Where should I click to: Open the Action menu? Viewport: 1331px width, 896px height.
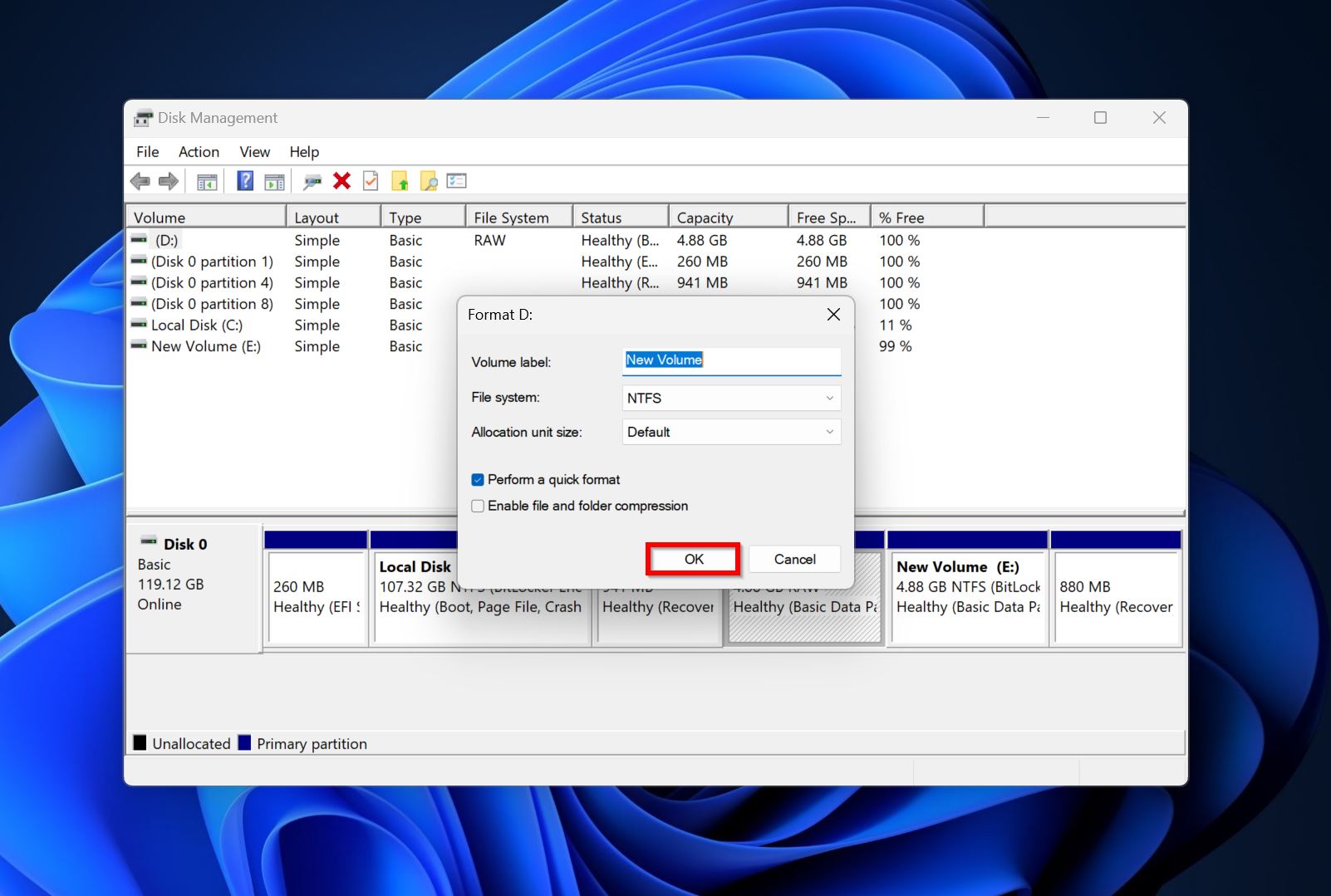click(x=199, y=152)
